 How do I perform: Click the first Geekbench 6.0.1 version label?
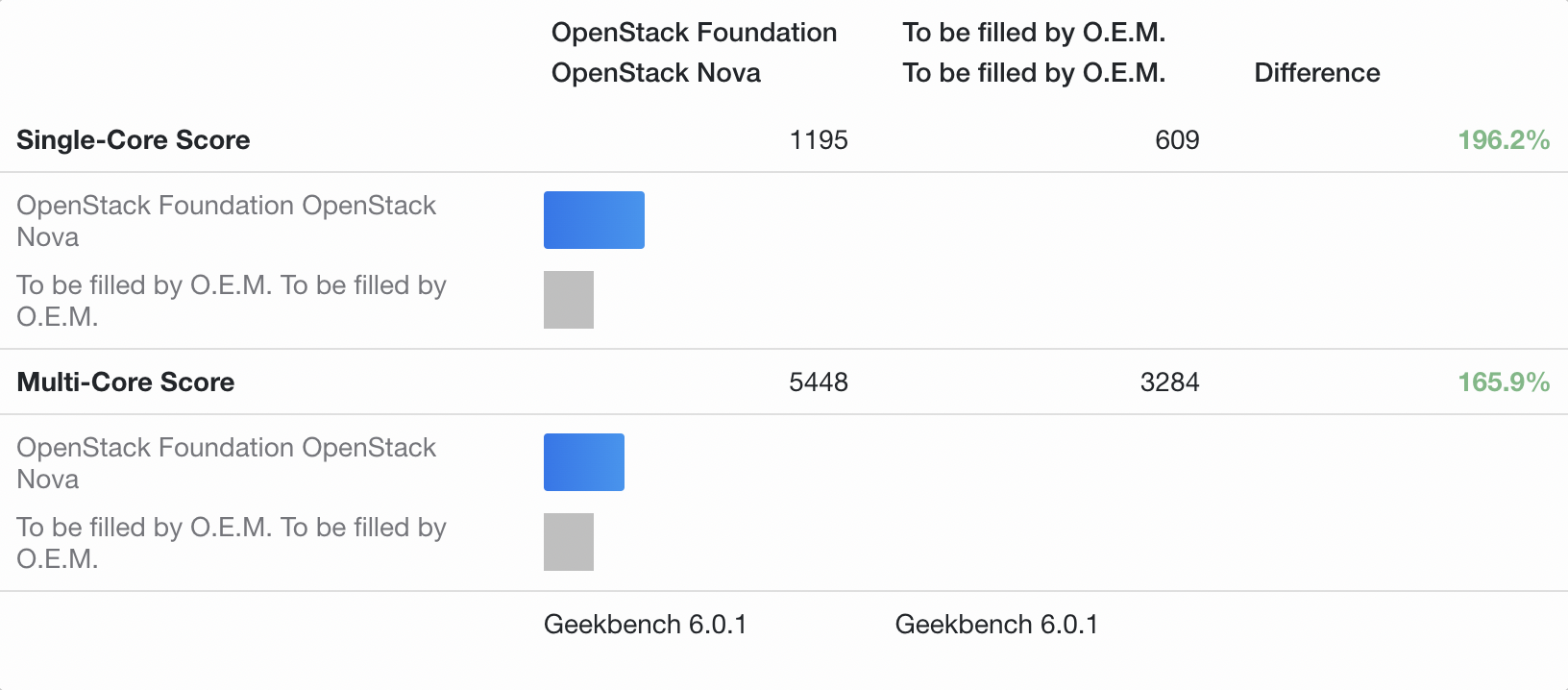click(x=646, y=625)
